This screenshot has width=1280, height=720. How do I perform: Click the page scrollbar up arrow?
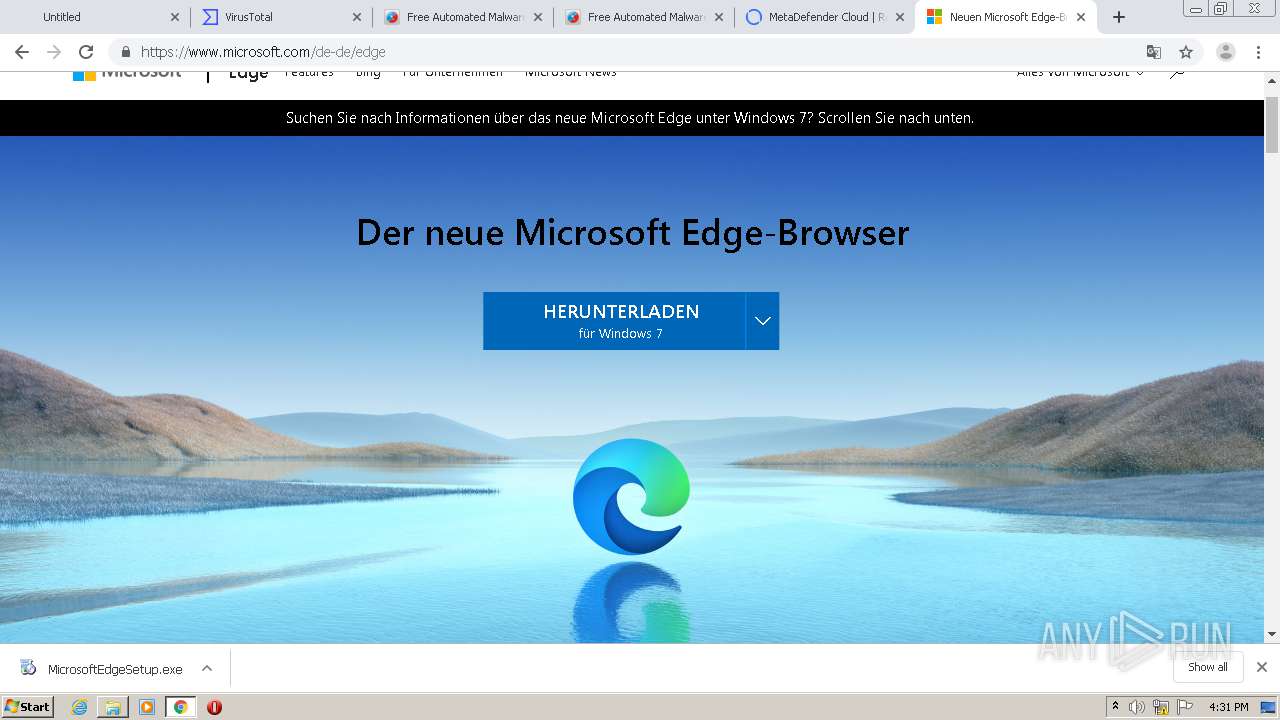point(1272,80)
